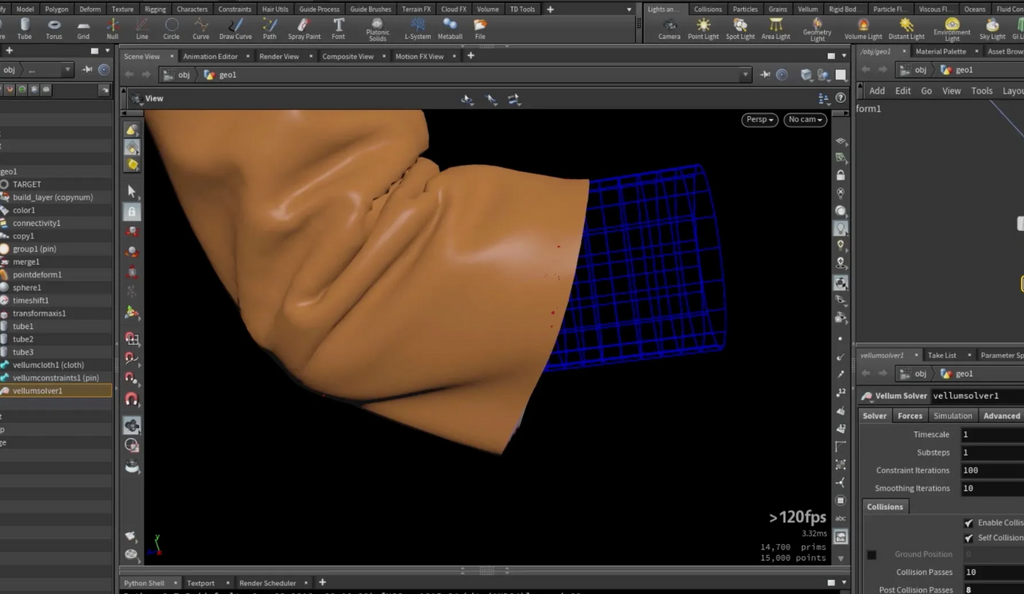Select the Tube tool on the shelf
Viewport: 1024px width, 594px height.
click(24, 28)
